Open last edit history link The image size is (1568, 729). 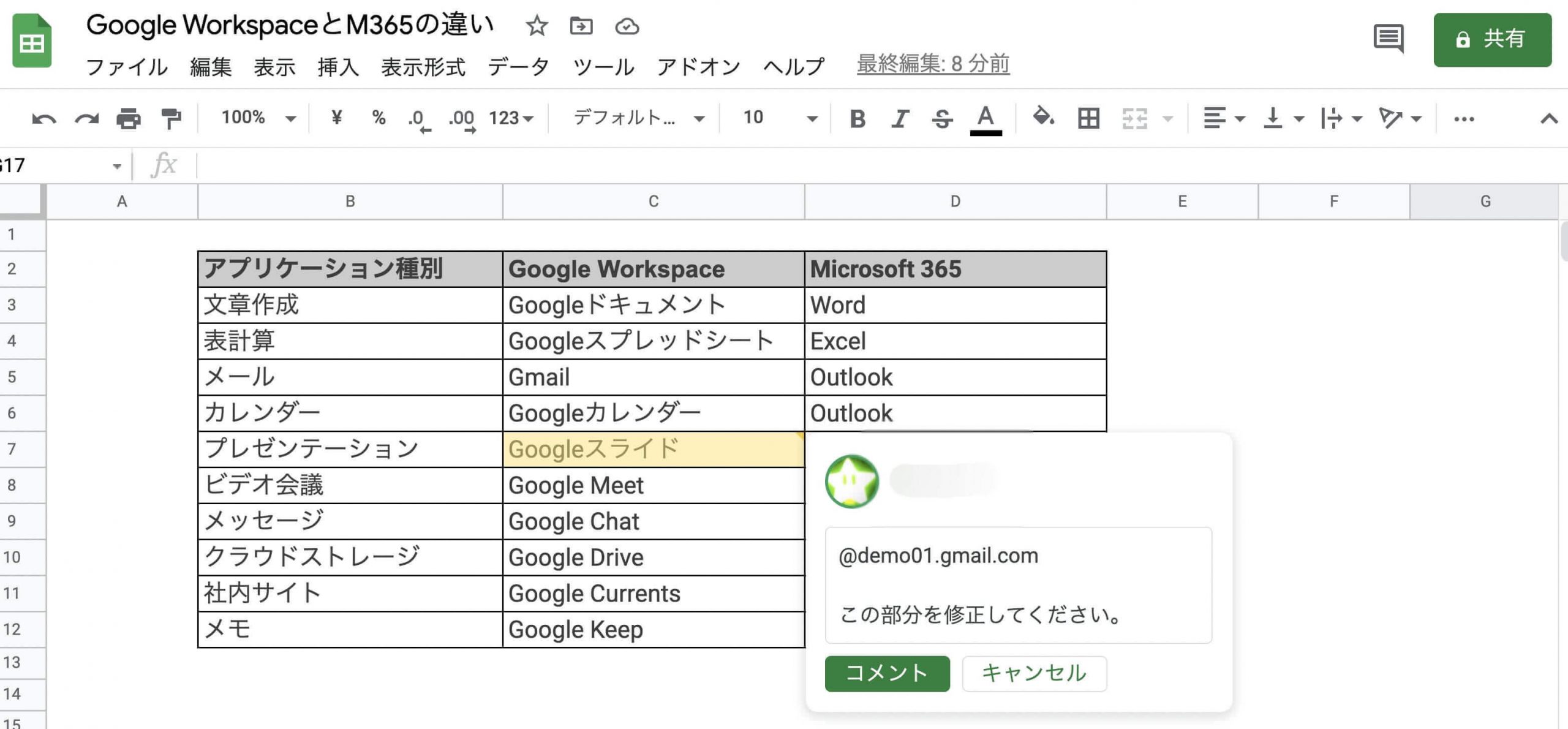point(933,64)
